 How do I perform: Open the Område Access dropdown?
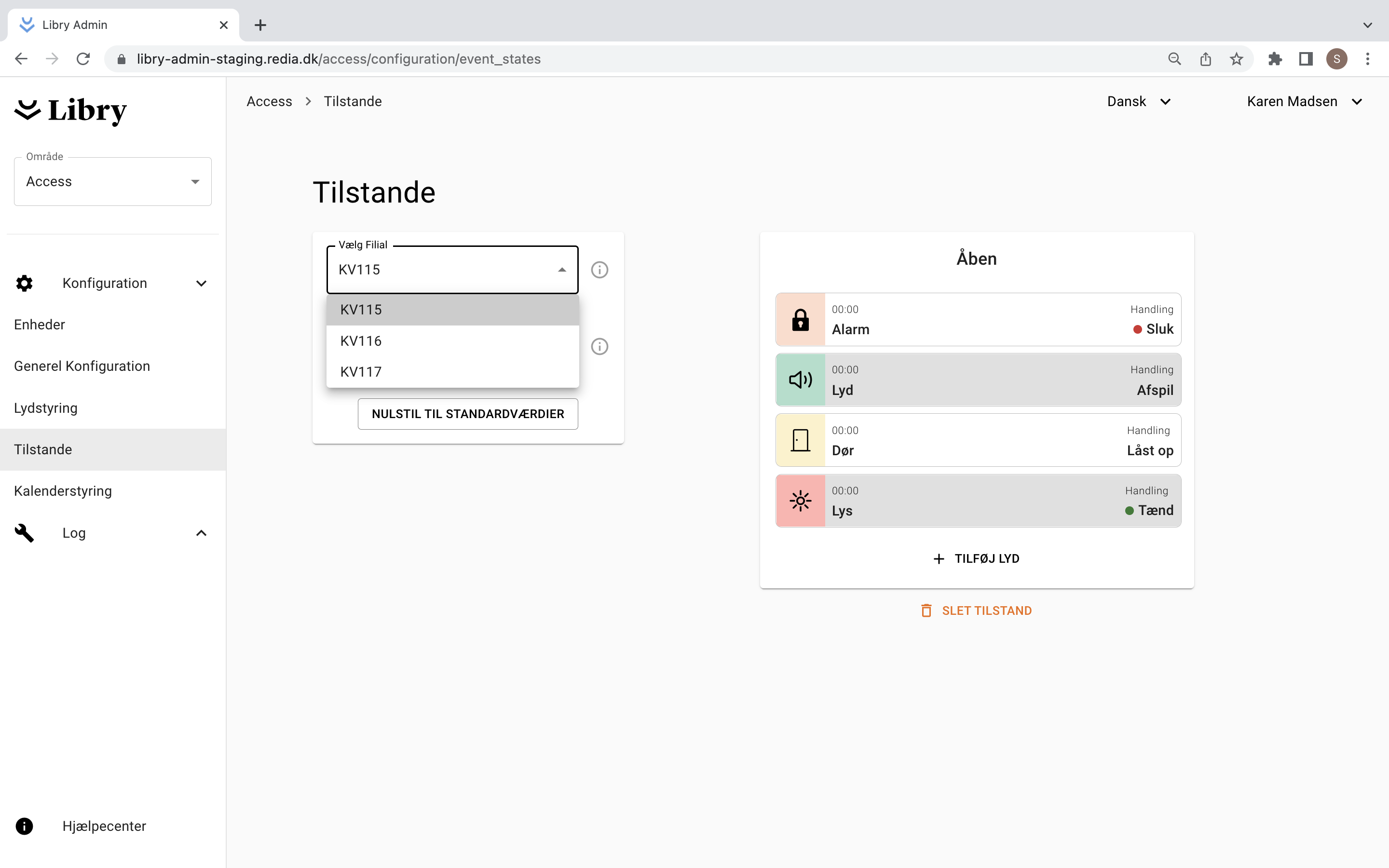(112, 181)
